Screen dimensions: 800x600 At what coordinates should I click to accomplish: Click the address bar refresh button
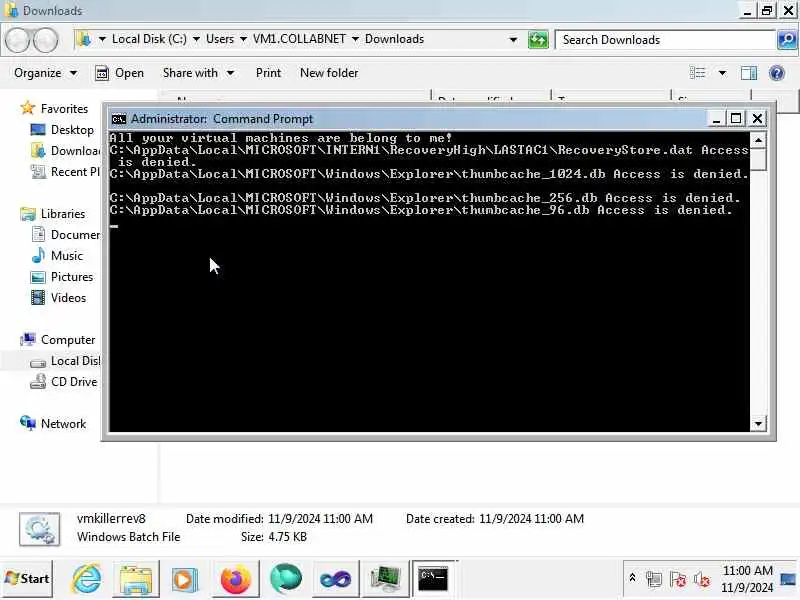(x=538, y=39)
